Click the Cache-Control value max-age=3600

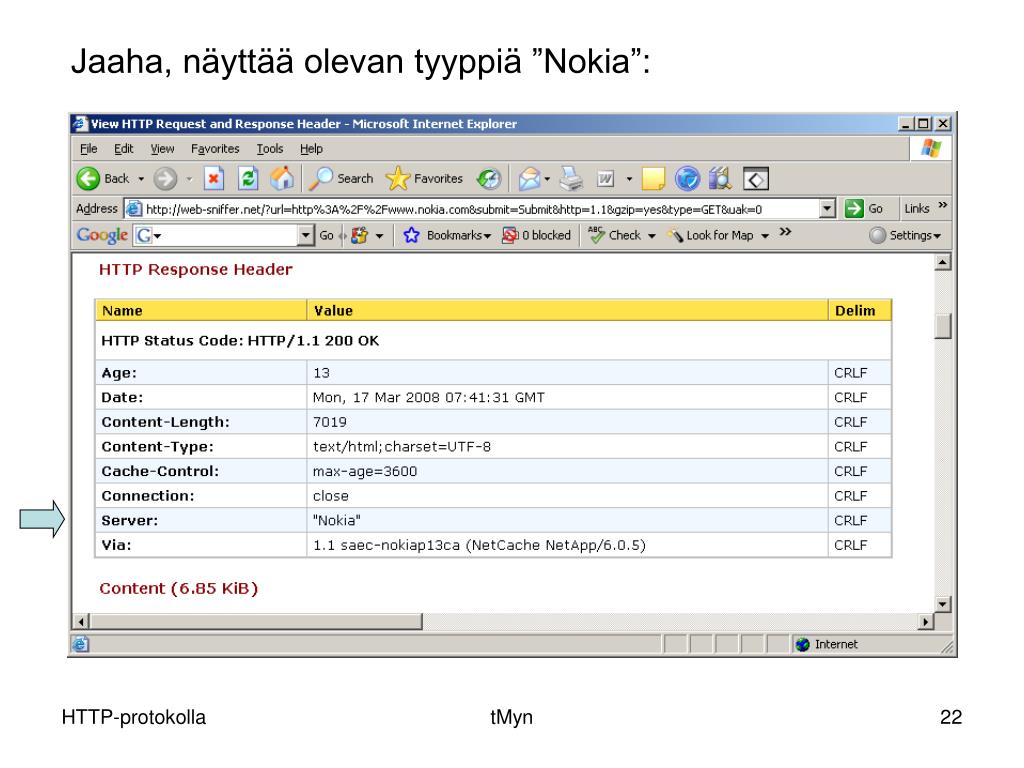pyautogui.click(x=365, y=472)
